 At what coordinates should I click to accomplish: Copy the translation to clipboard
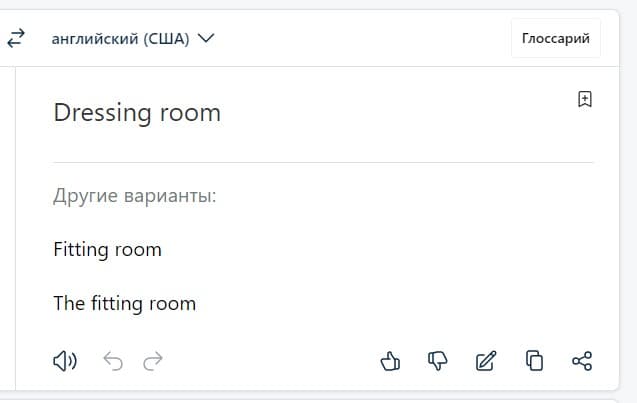tap(534, 360)
